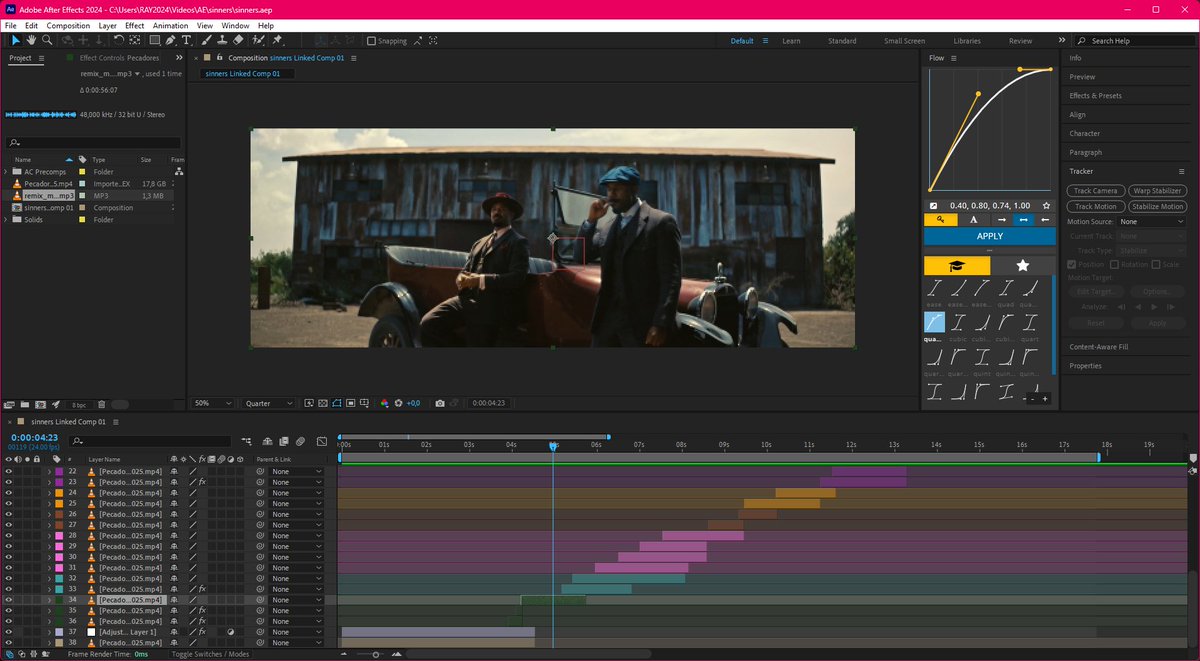Viewport: 1200px width, 661px height.
Task: Click the Flow APPLY button
Action: pos(989,236)
